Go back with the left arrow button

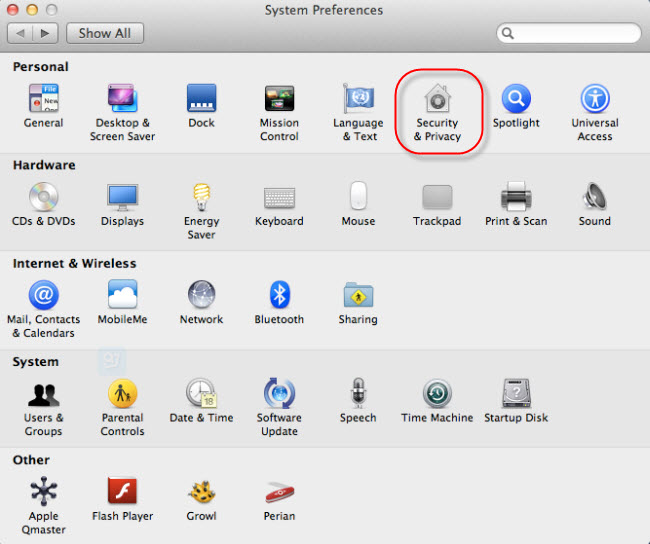(x=20, y=33)
